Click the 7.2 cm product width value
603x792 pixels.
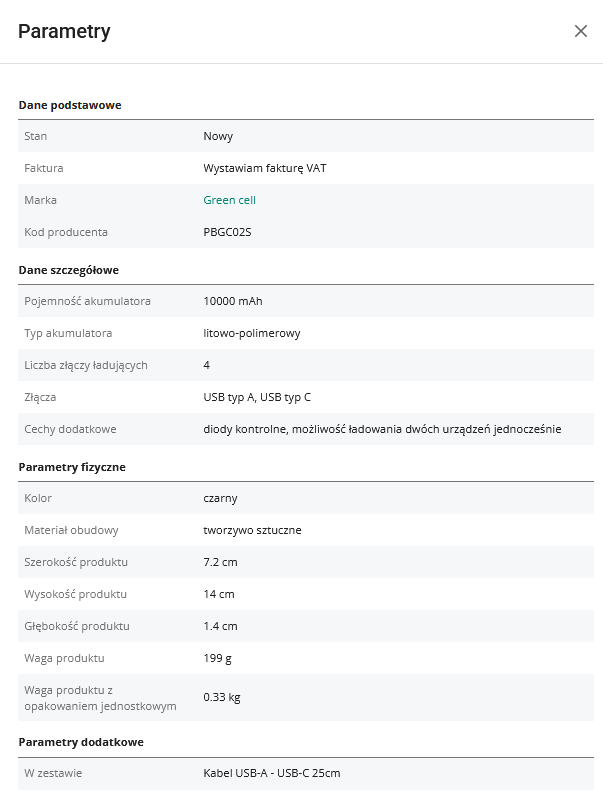[x=220, y=562]
